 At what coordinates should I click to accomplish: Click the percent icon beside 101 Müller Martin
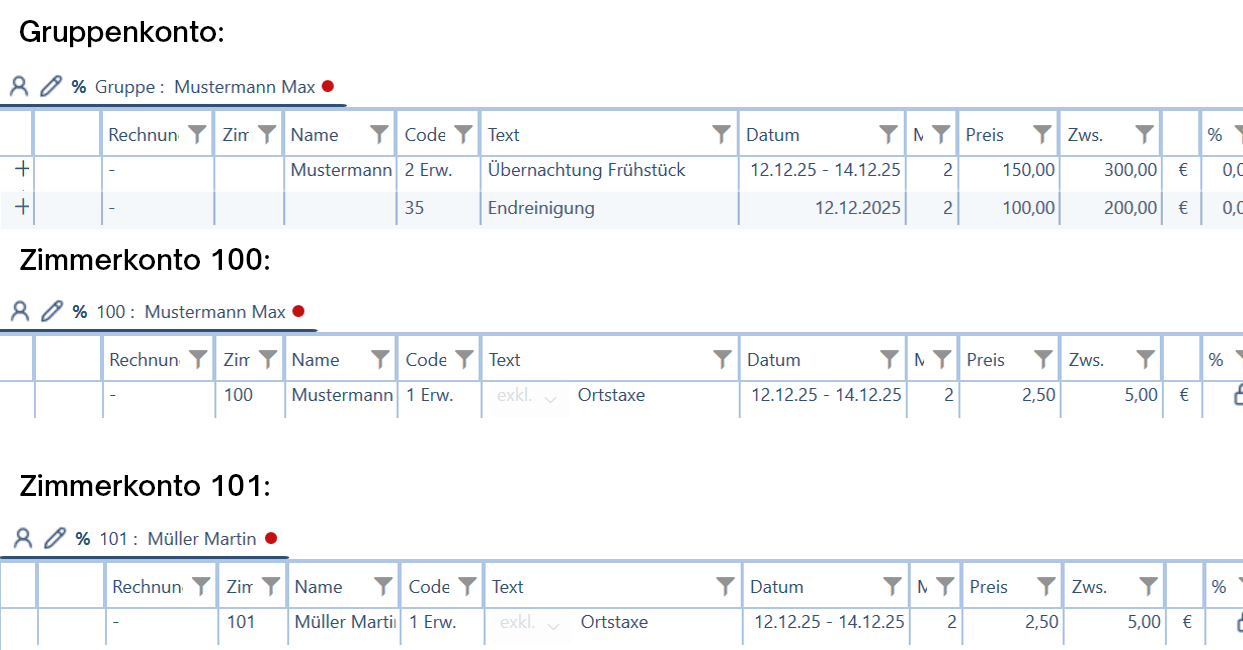click(83, 539)
